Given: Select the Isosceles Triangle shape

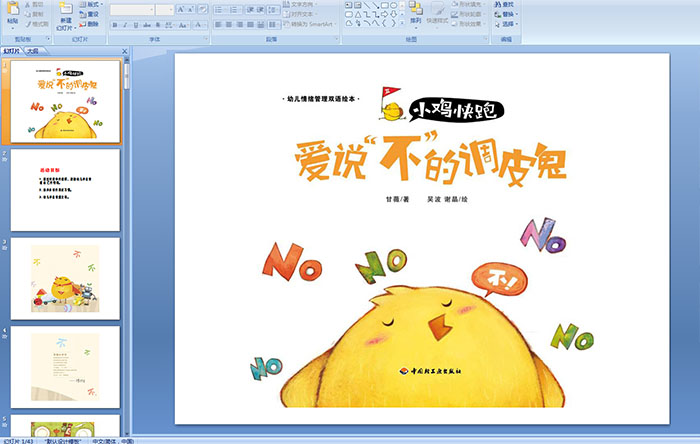Looking at the screenshot, I should [358, 14].
